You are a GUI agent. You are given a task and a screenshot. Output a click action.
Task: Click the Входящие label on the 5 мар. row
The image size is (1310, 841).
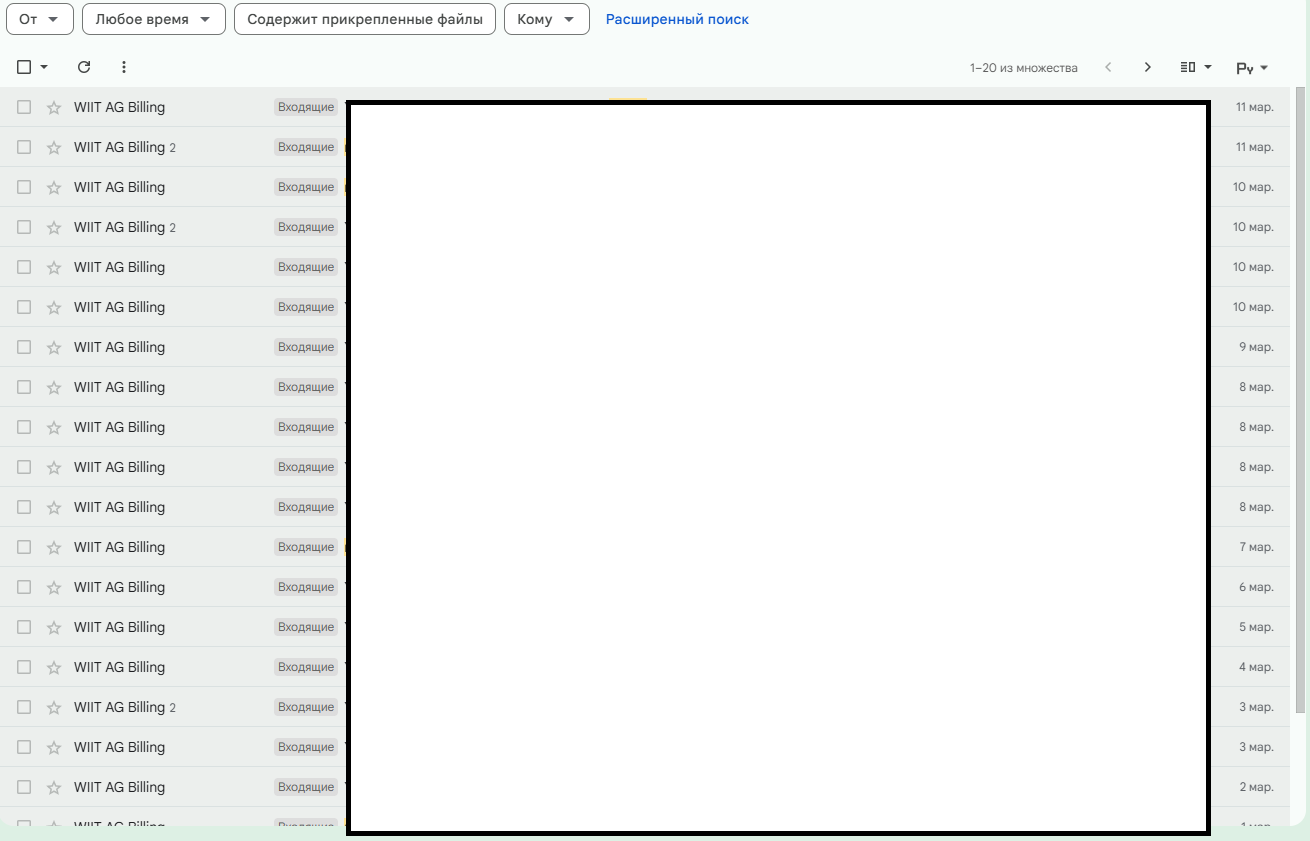click(x=306, y=627)
